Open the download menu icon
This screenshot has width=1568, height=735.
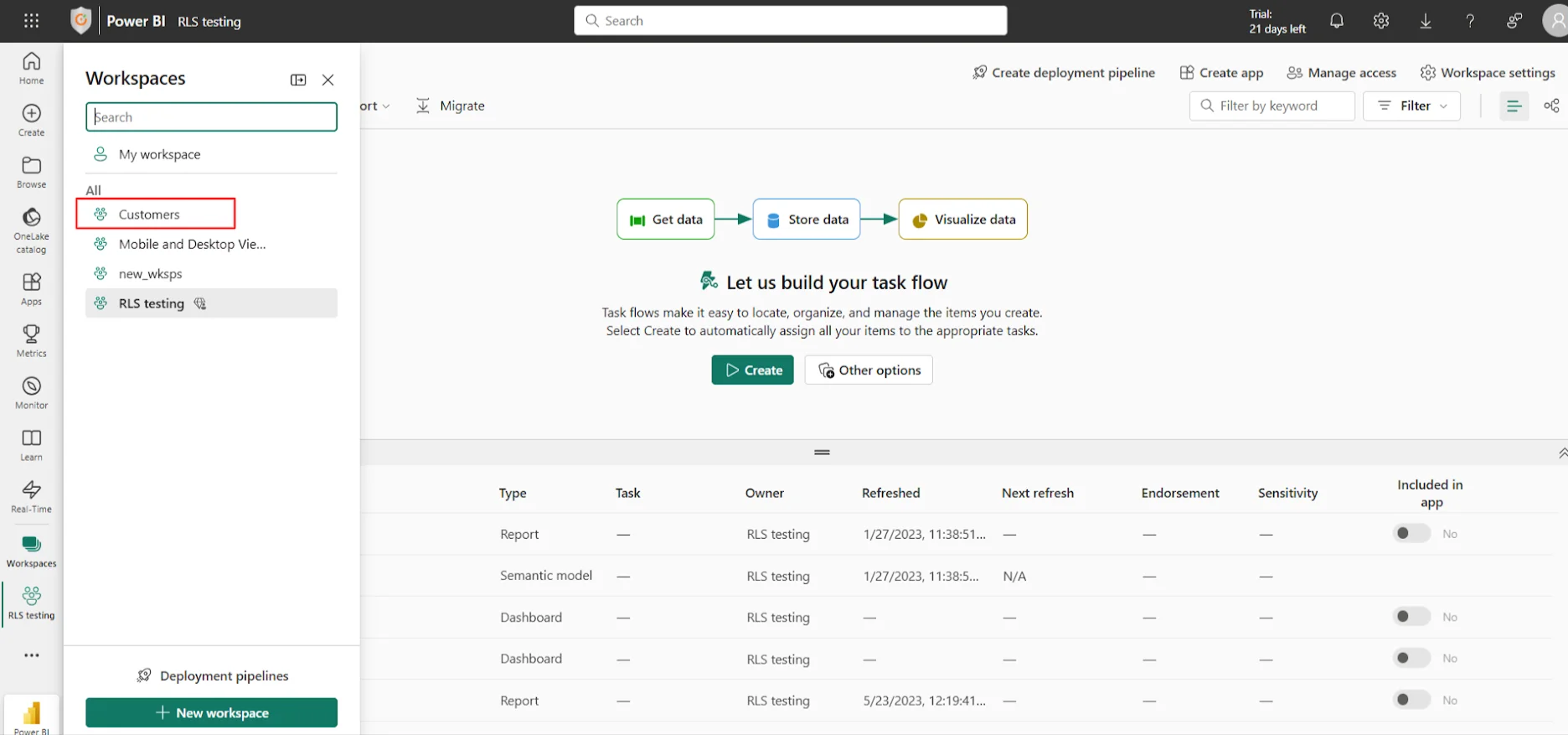1426,21
